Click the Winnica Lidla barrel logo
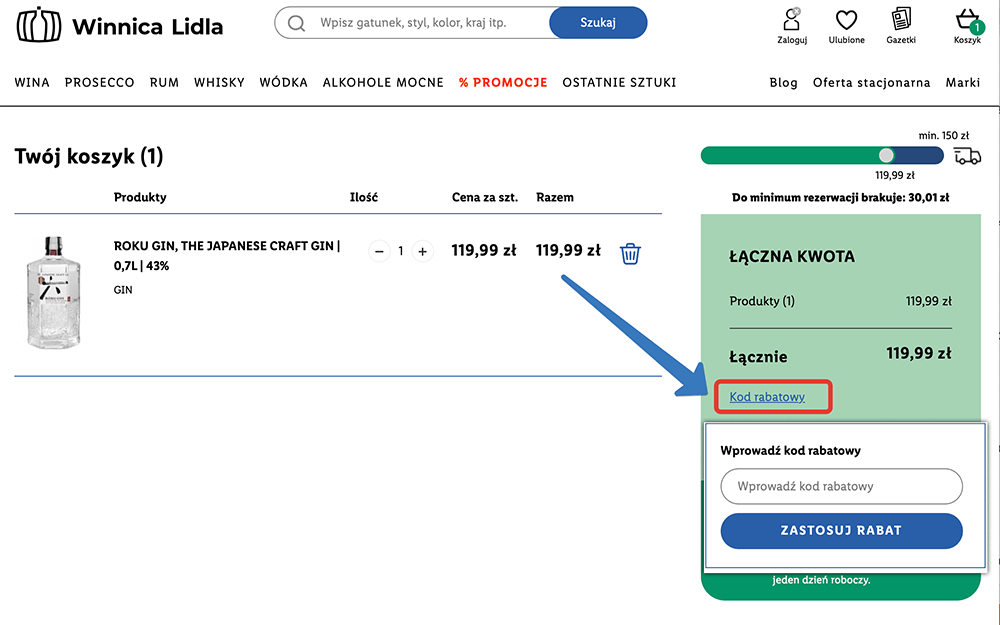This screenshot has height=625, width=1000. point(38,25)
